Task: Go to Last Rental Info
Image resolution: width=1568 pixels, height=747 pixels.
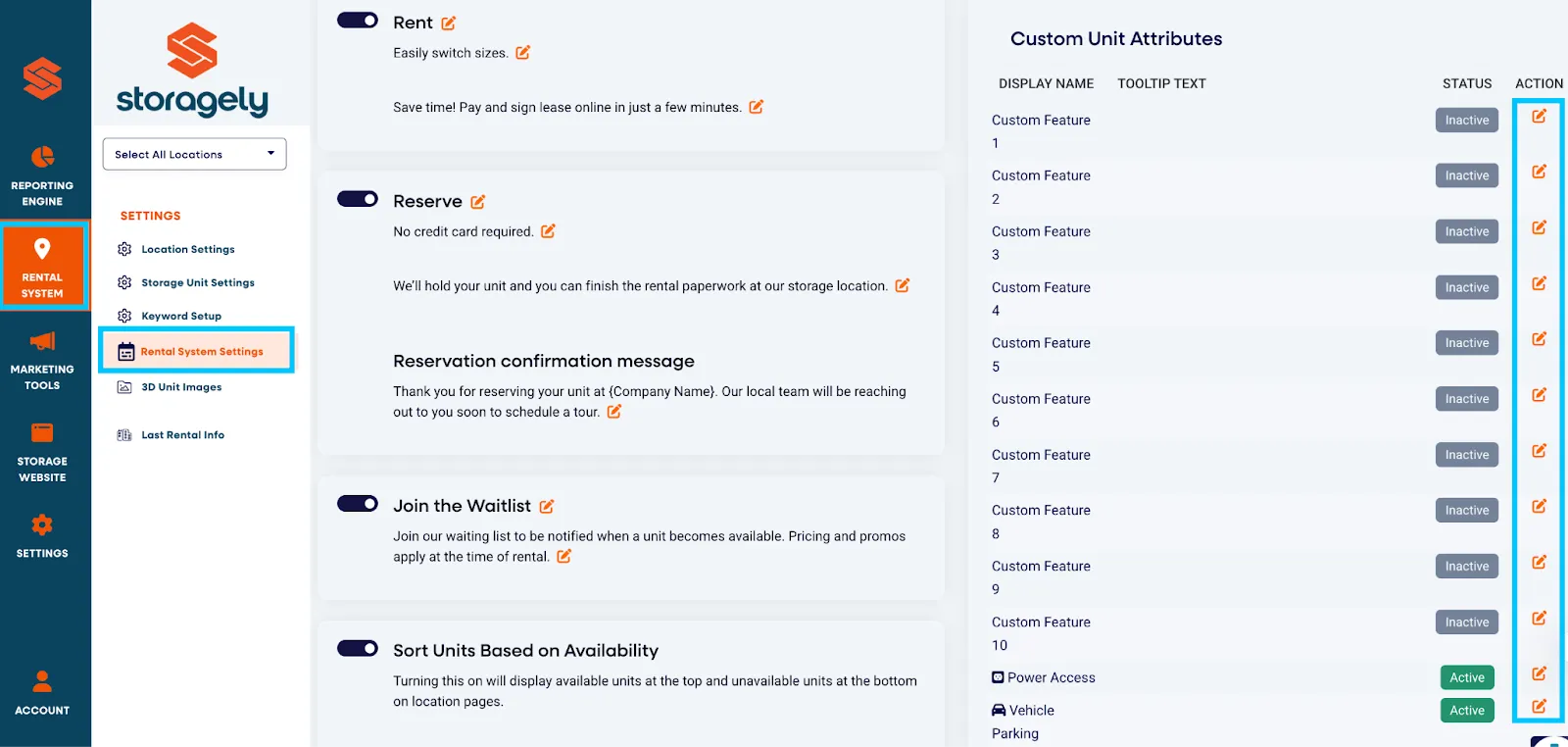Action: [x=171, y=435]
